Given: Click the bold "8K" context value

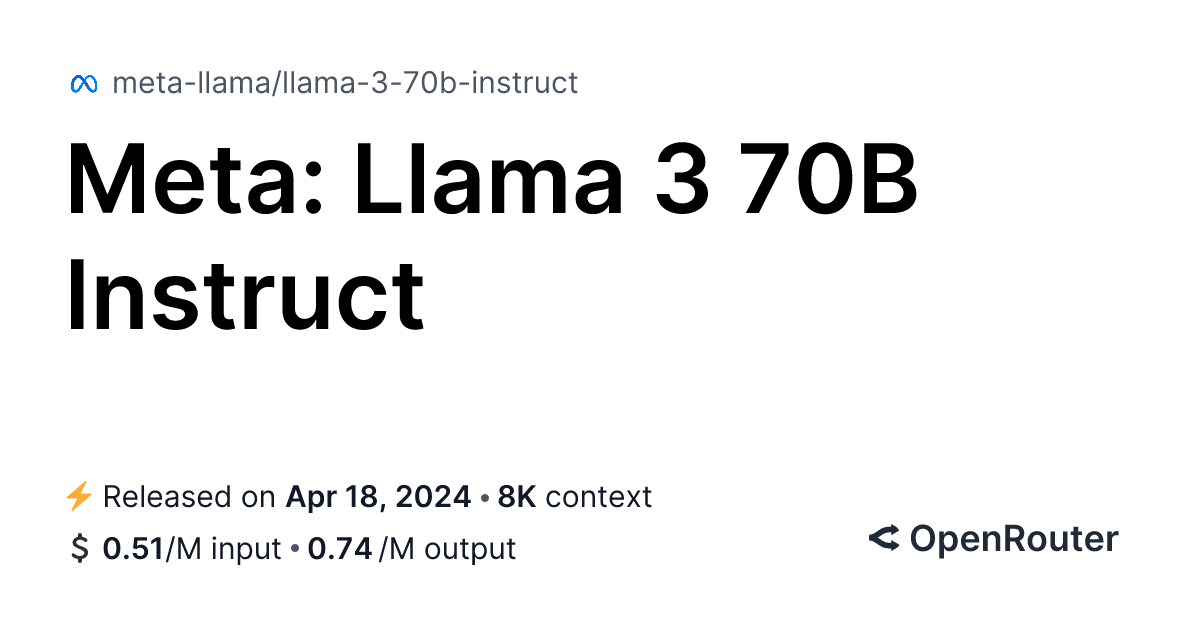Looking at the screenshot, I should click(517, 497).
